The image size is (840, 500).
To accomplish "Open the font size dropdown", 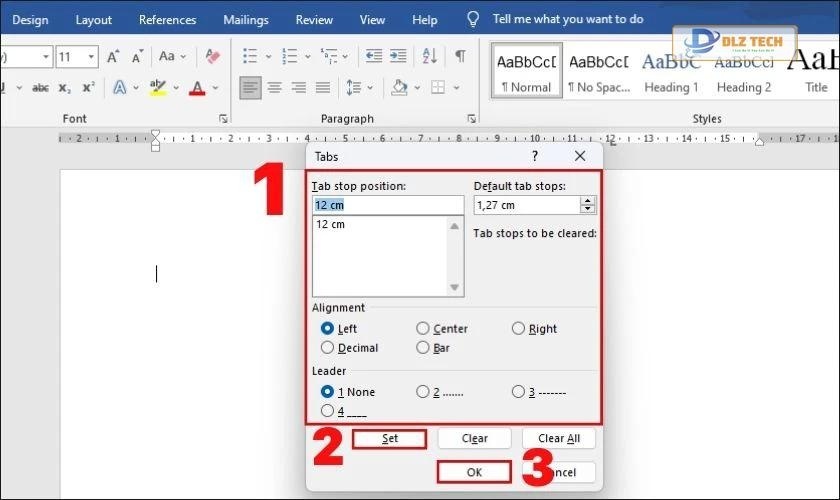I will (92, 56).
